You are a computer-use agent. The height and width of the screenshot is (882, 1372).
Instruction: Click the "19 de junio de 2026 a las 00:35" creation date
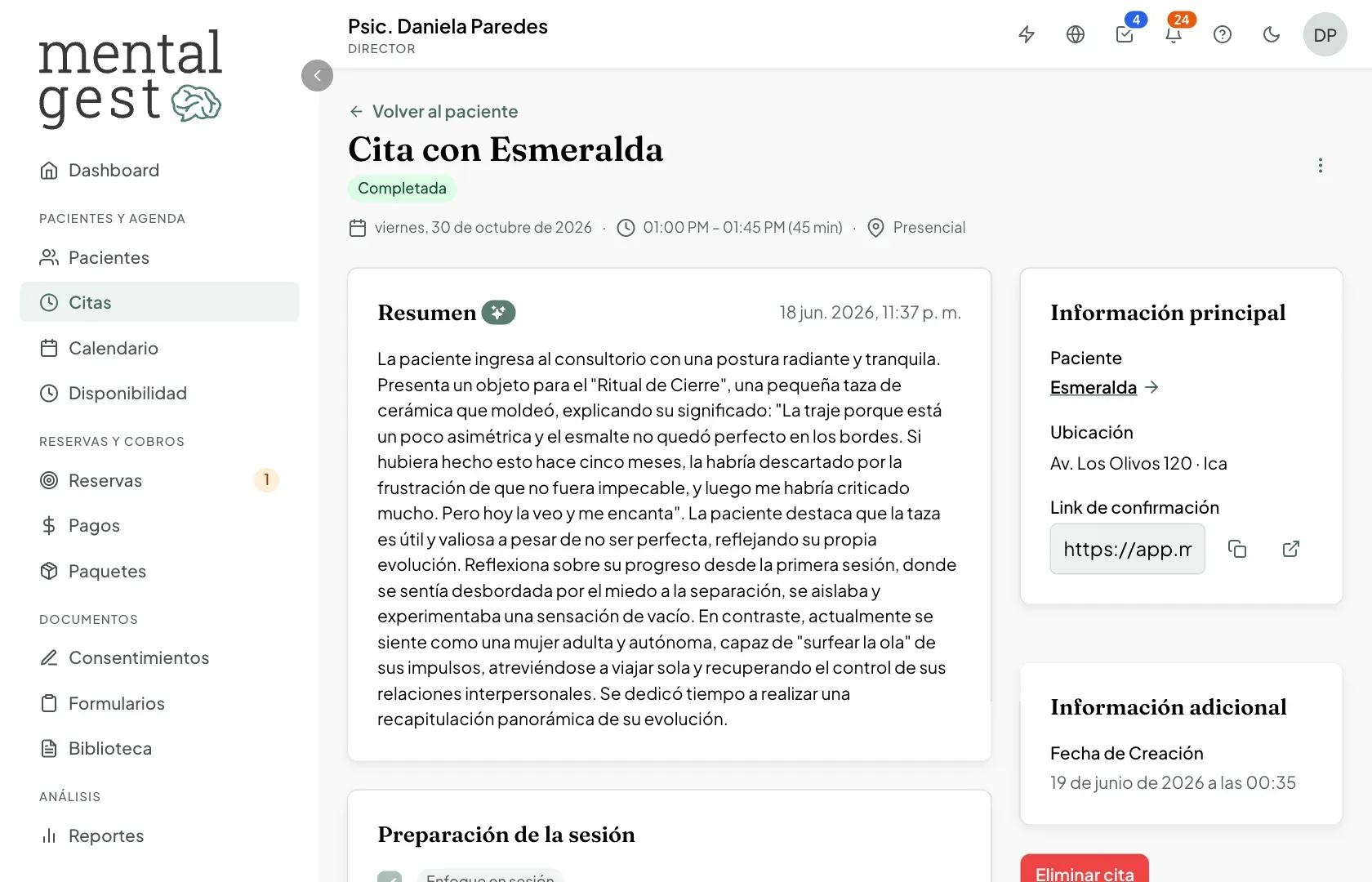[x=1173, y=783]
